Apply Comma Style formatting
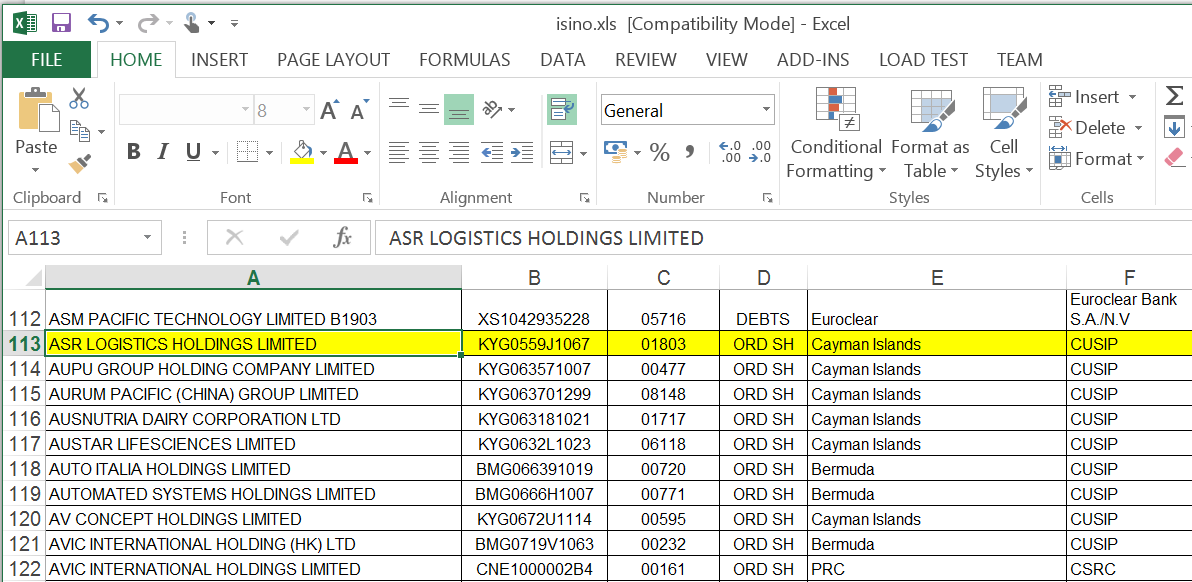This screenshot has height=582, width=1192. click(x=690, y=152)
